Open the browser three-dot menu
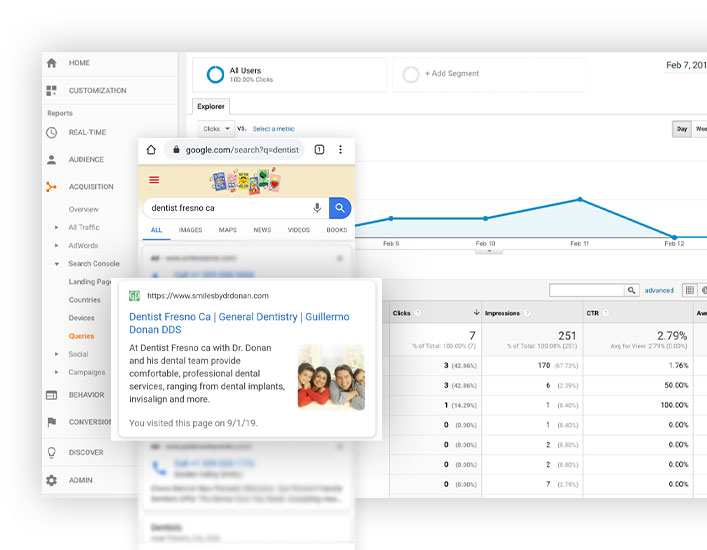The height and width of the screenshot is (550, 707). pos(340,150)
